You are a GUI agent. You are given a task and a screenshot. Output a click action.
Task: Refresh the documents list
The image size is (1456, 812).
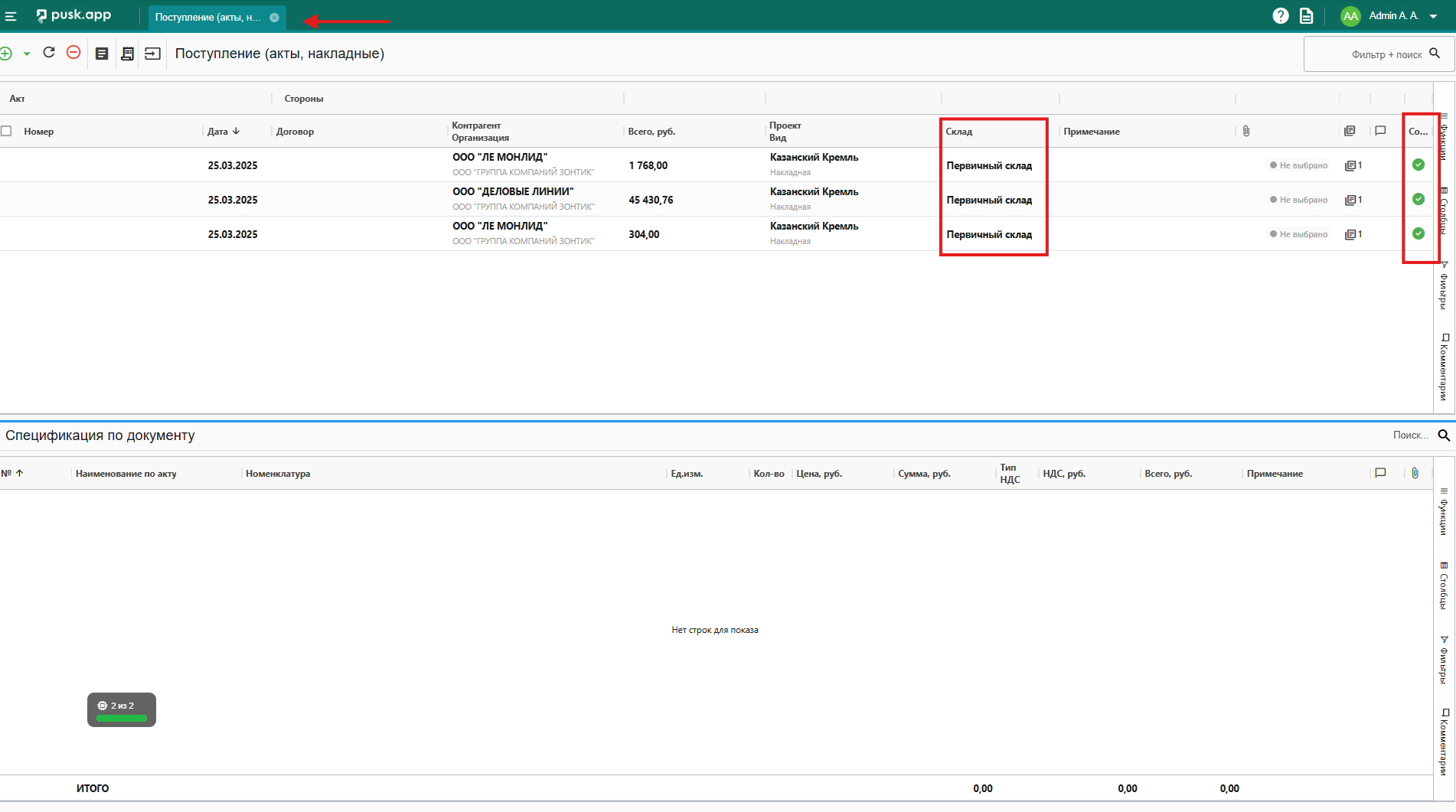pyautogui.click(x=49, y=53)
